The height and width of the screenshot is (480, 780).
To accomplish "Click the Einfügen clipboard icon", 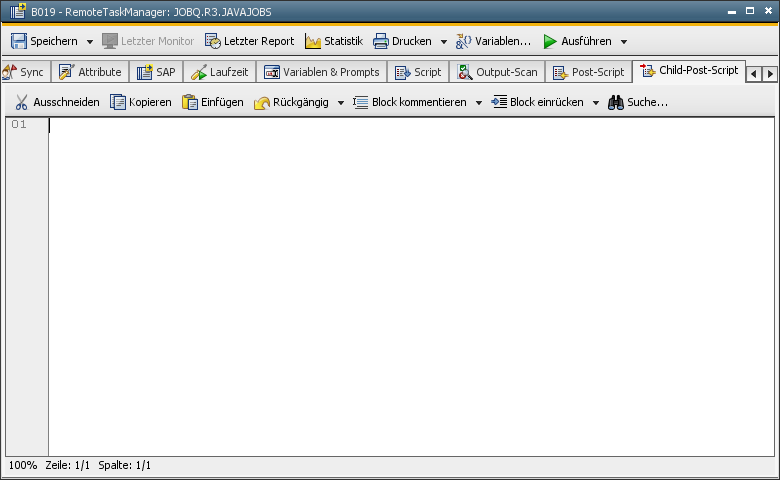I will (x=190, y=102).
